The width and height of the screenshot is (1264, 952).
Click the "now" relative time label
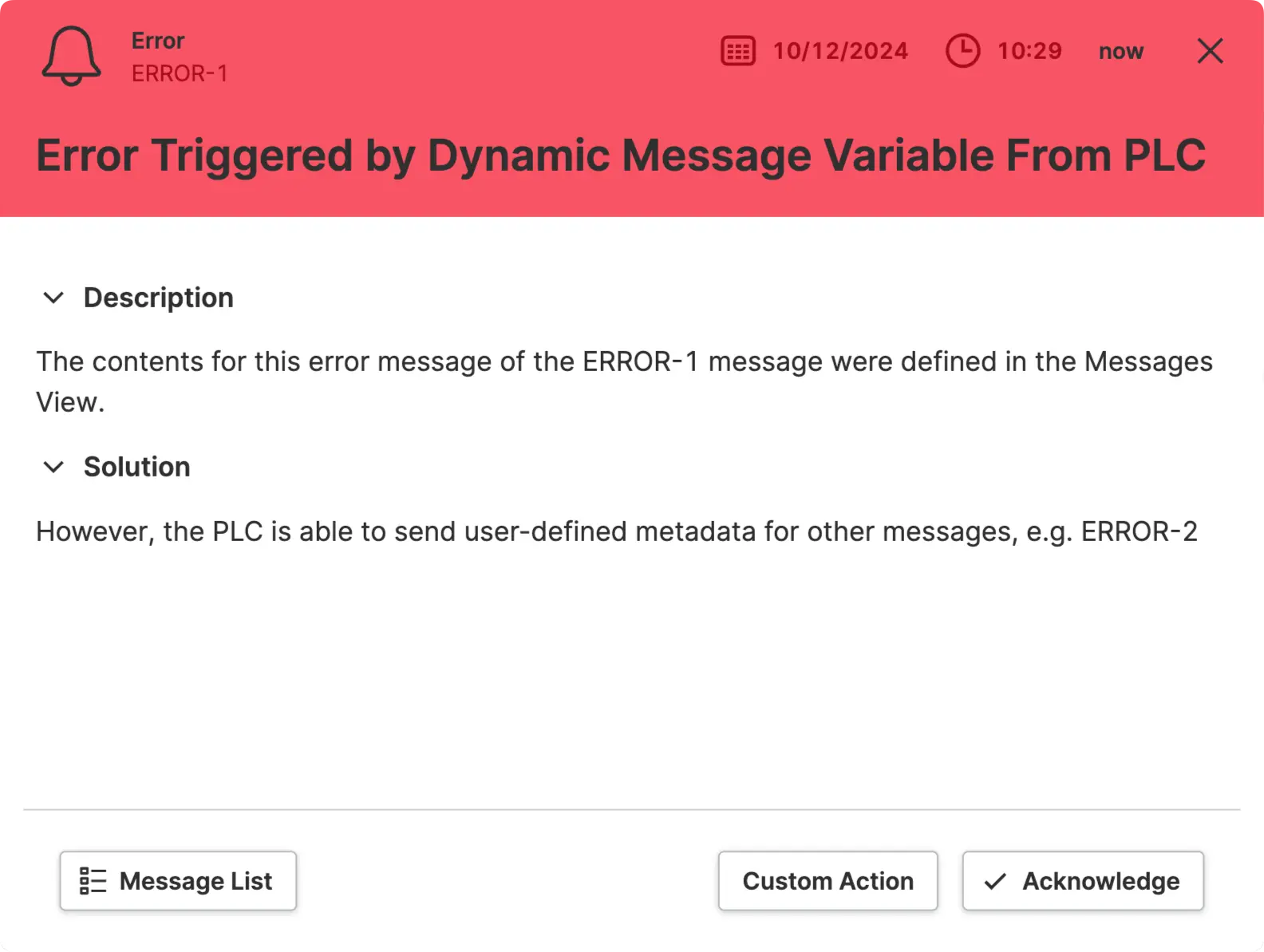pyautogui.click(x=1120, y=52)
